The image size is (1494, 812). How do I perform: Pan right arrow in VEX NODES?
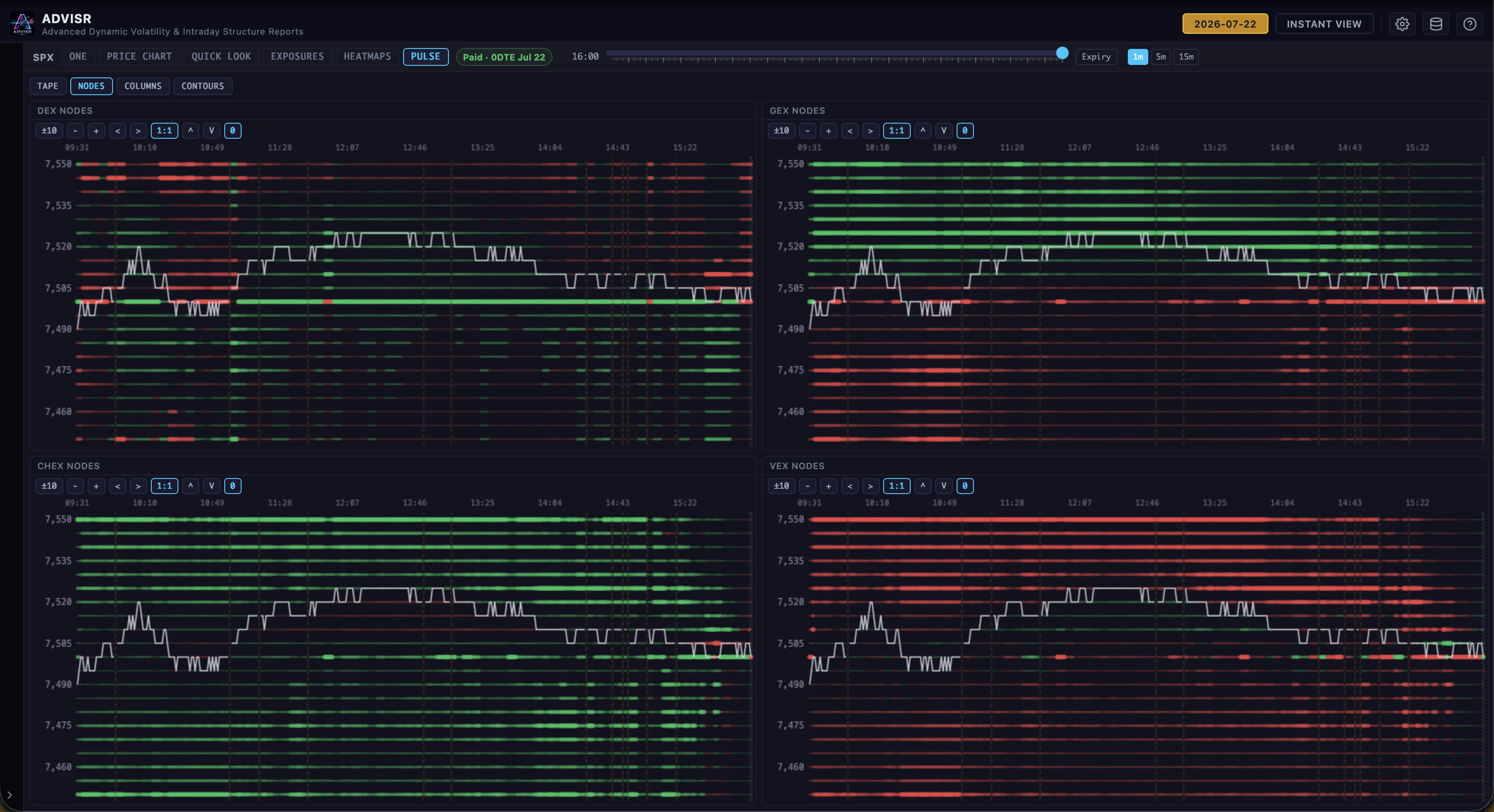tap(870, 486)
